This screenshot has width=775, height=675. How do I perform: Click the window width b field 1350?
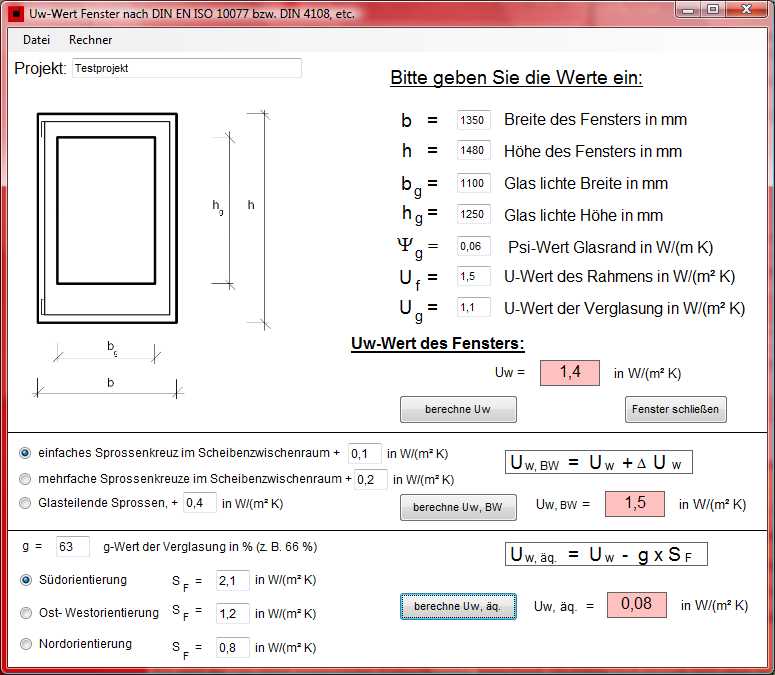[474, 120]
